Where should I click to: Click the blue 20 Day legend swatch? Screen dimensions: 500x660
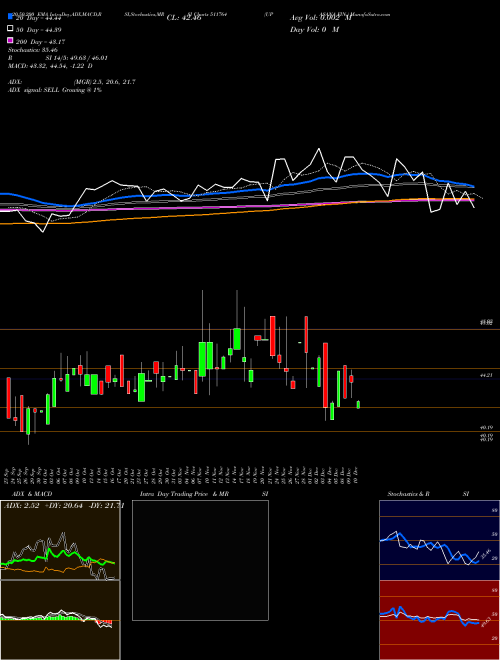(11, 17)
